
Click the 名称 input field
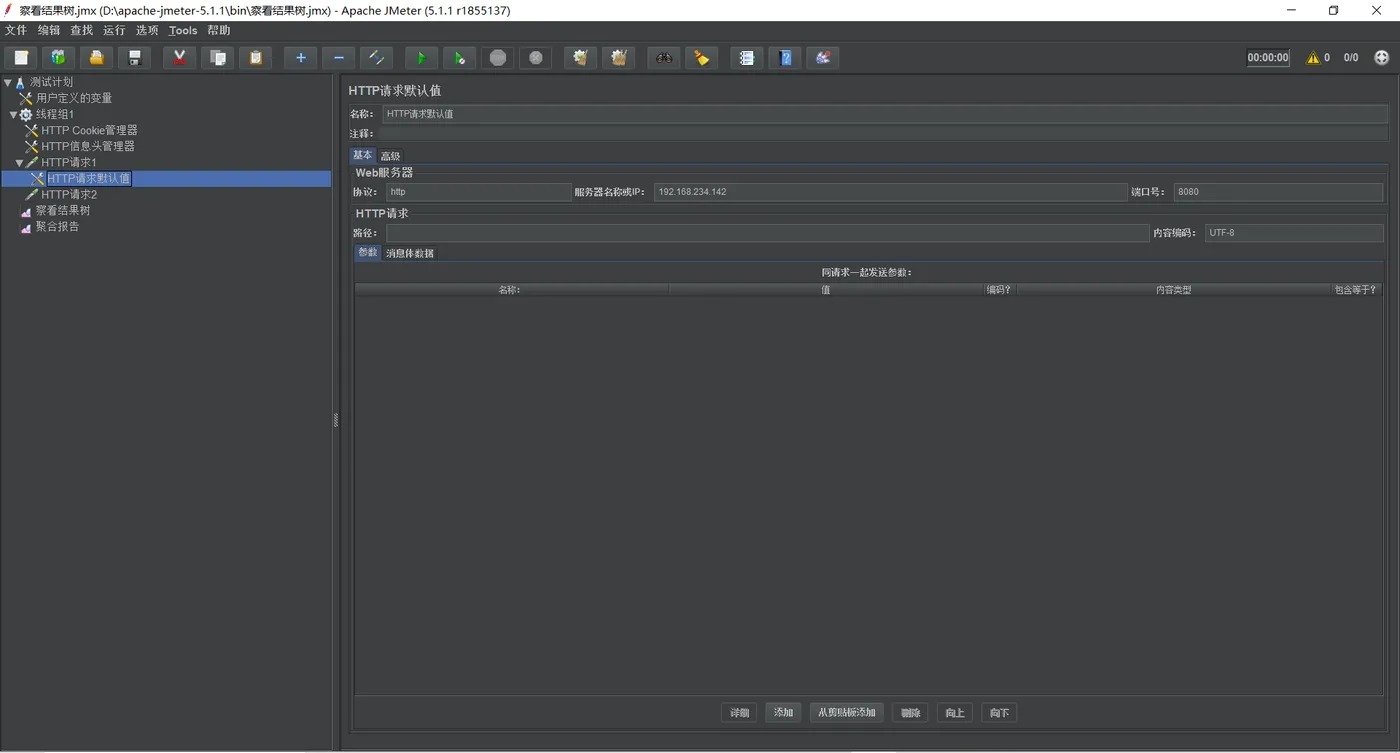[885, 114]
